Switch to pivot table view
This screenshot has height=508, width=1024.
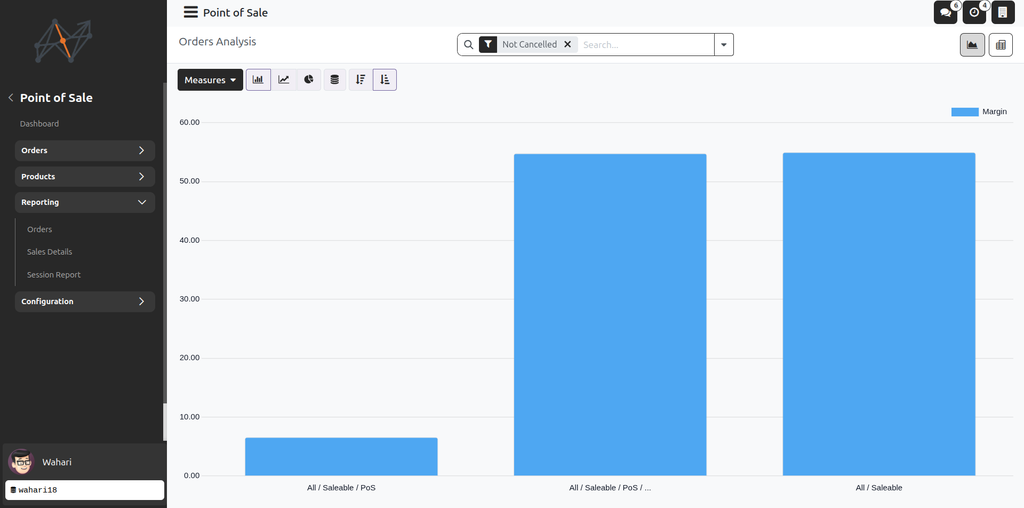pos(1000,45)
